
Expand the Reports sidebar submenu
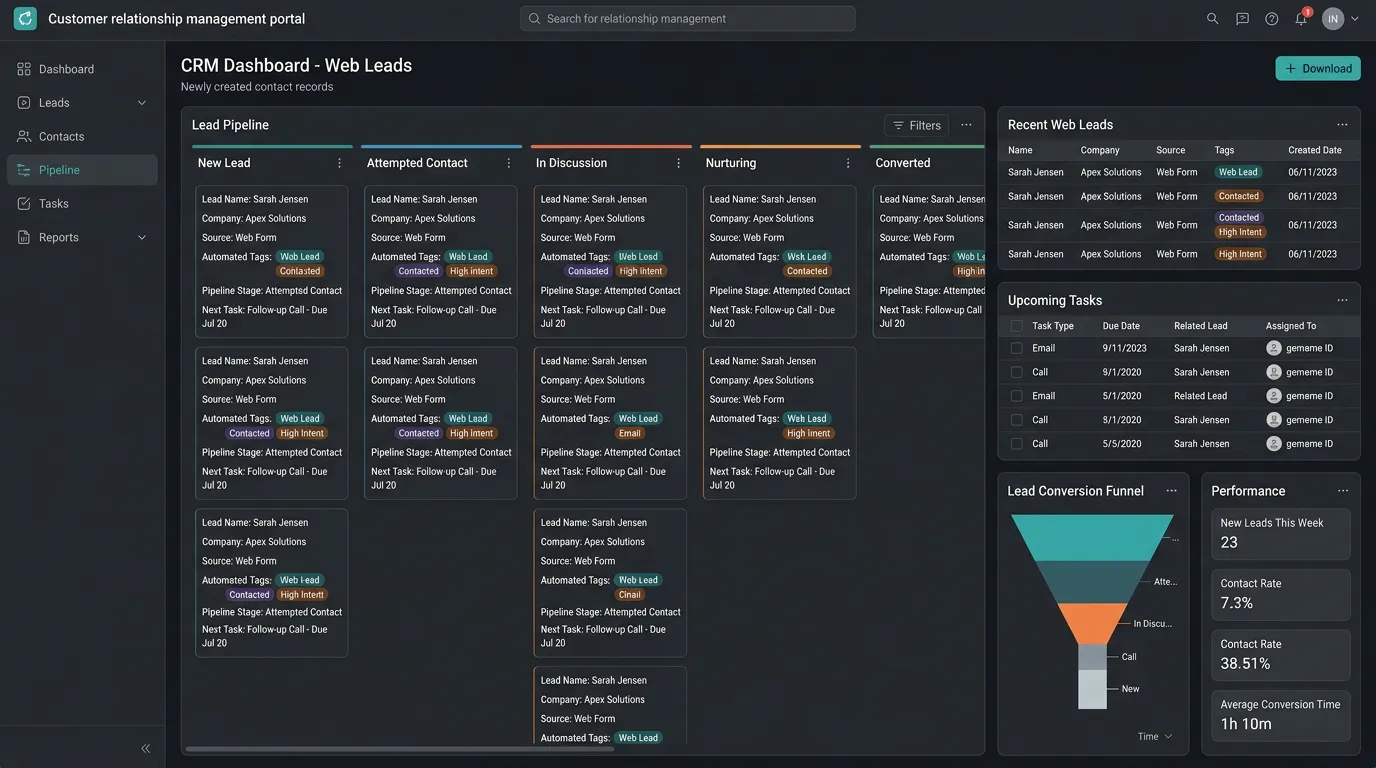pos(141,237)
